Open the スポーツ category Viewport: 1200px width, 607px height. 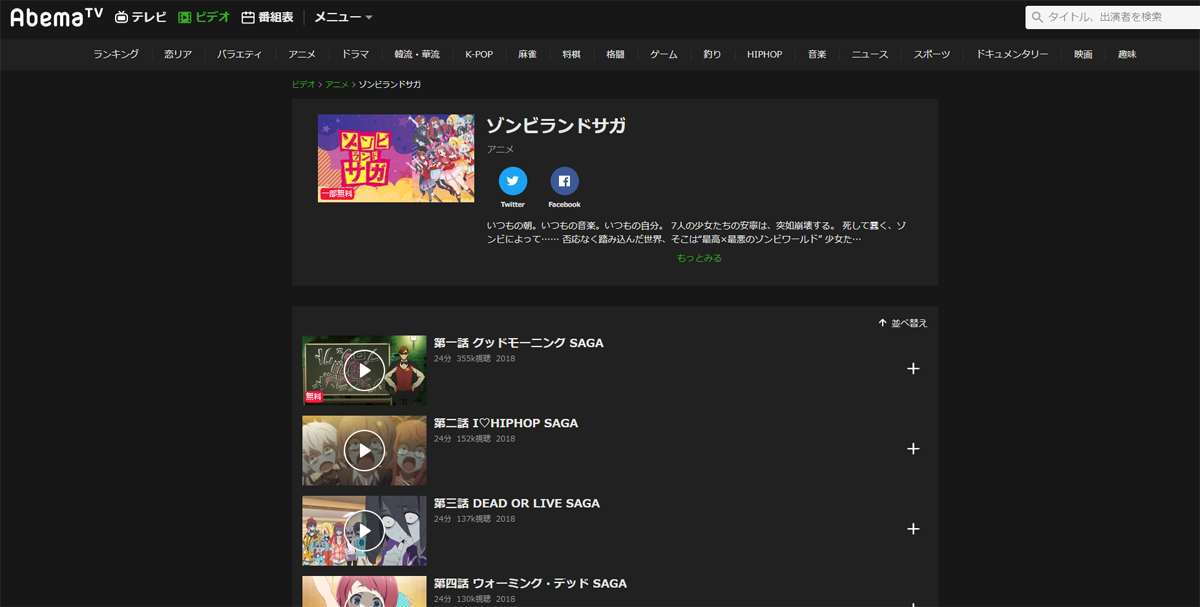coord(932,54)
